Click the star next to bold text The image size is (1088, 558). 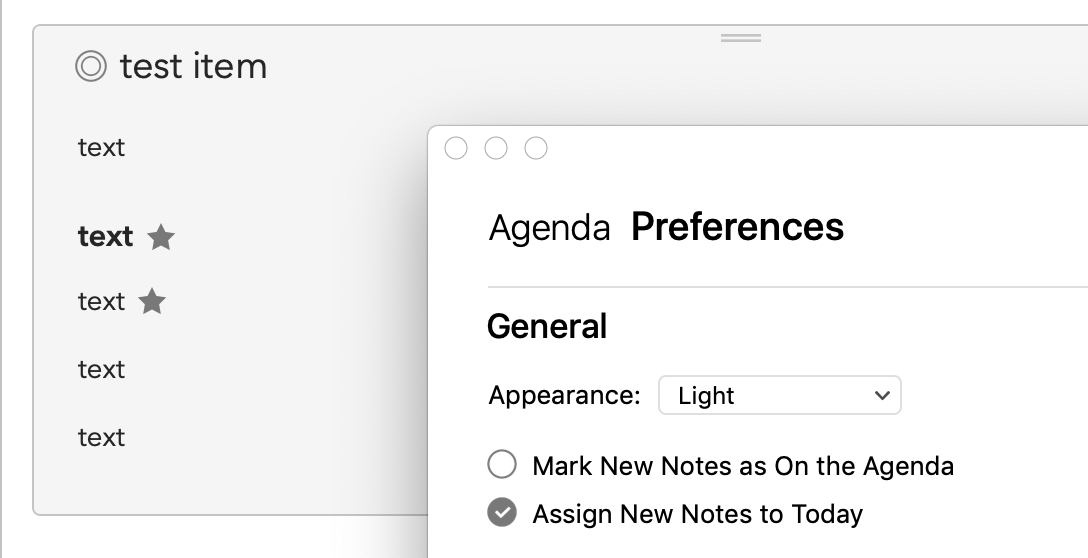point(161,237)
